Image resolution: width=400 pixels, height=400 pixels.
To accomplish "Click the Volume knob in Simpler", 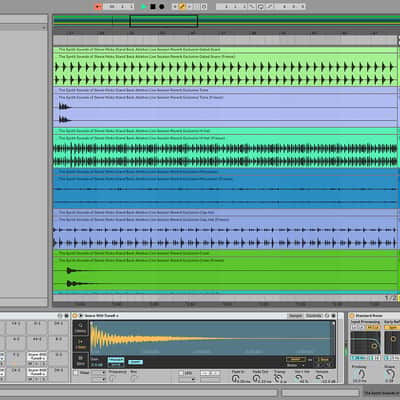I will coord(320,378).
